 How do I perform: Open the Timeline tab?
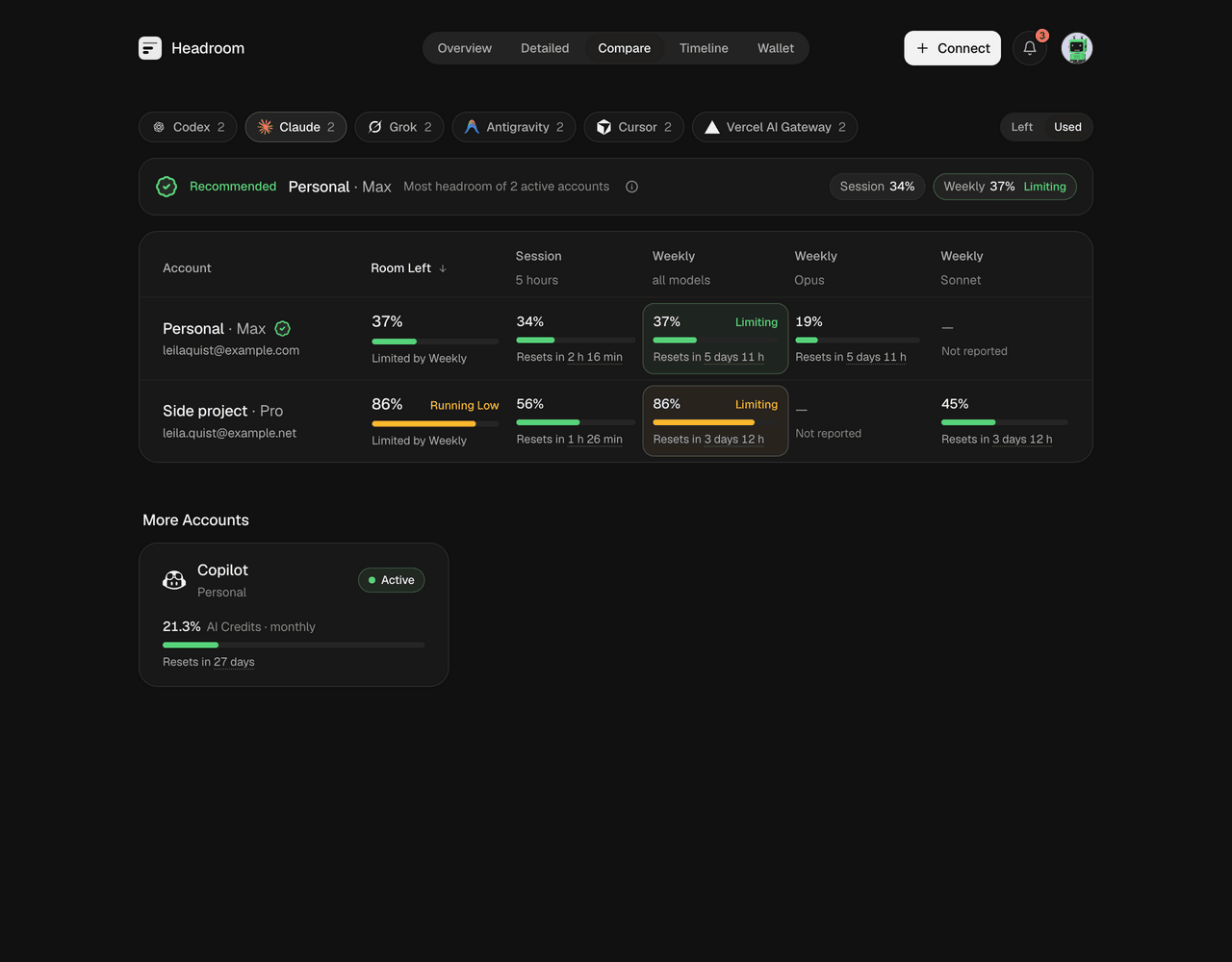click(704, 48)
